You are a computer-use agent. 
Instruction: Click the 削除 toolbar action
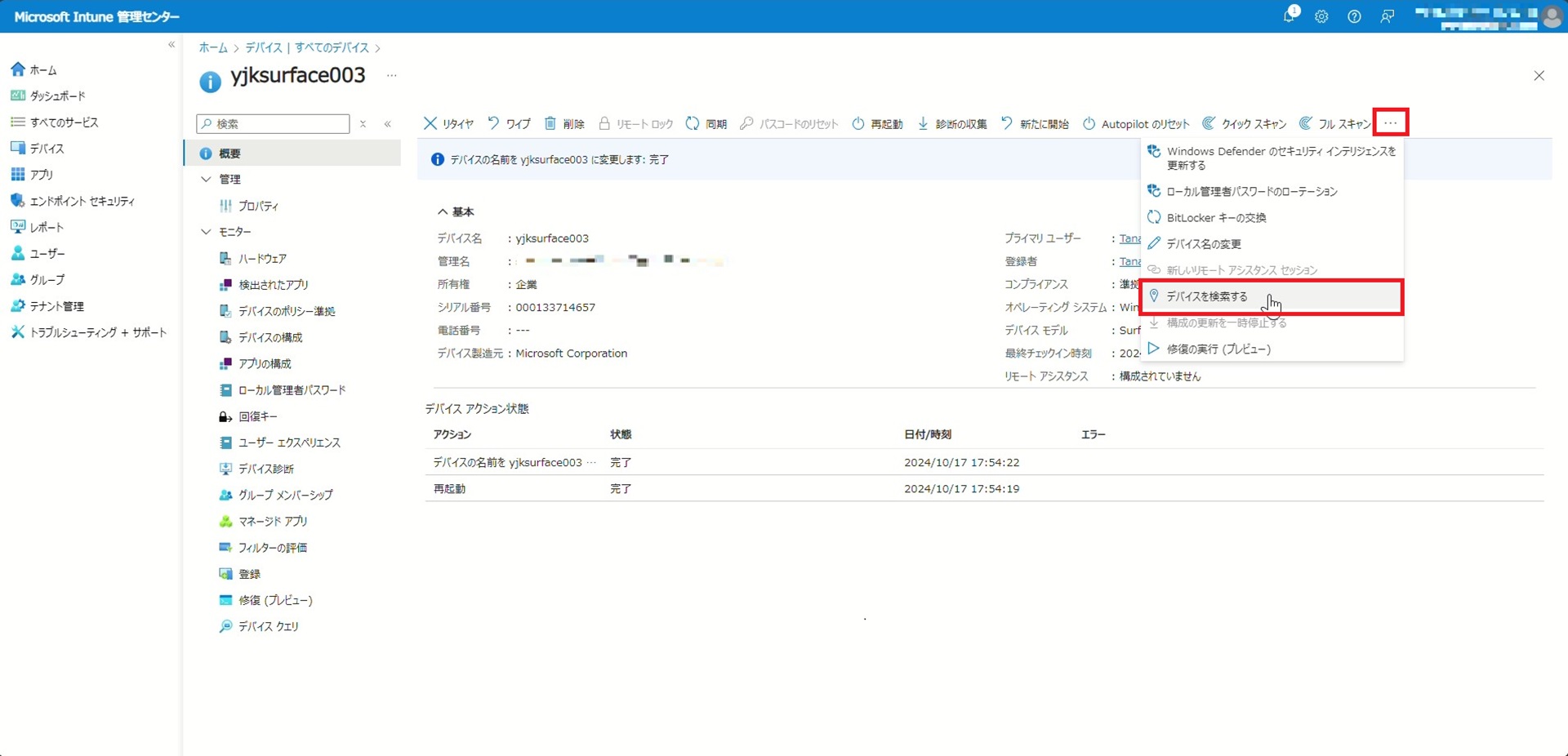click(564, 124)
